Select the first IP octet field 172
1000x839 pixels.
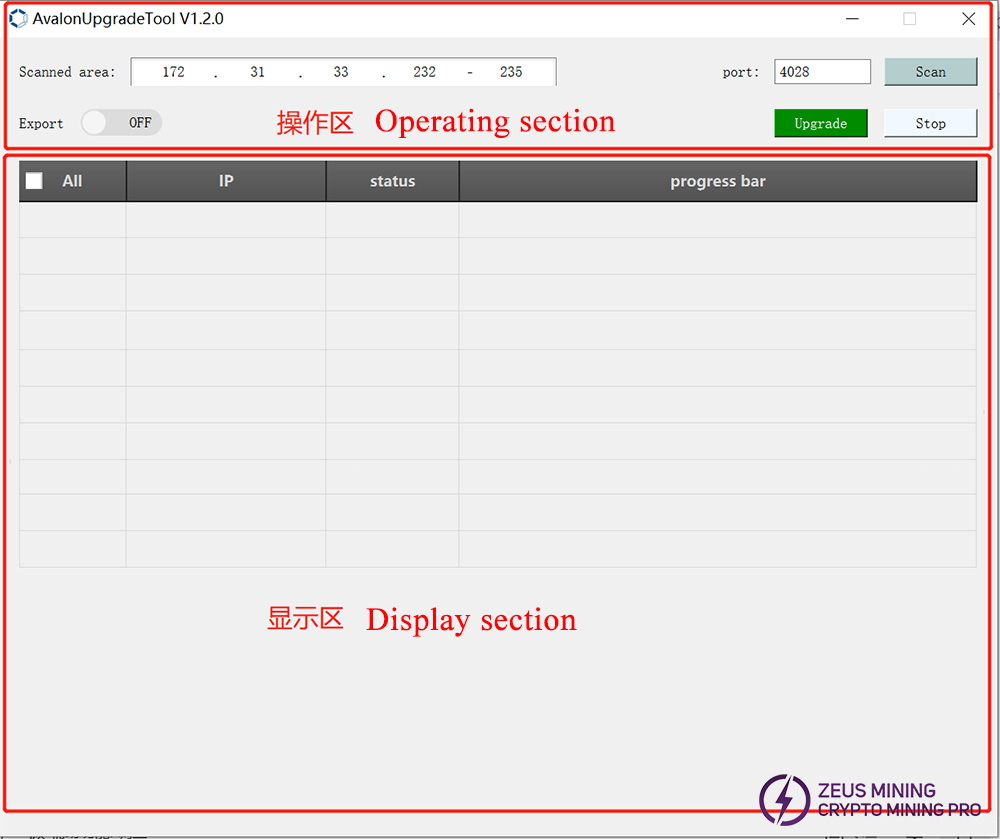click(173, 72)
